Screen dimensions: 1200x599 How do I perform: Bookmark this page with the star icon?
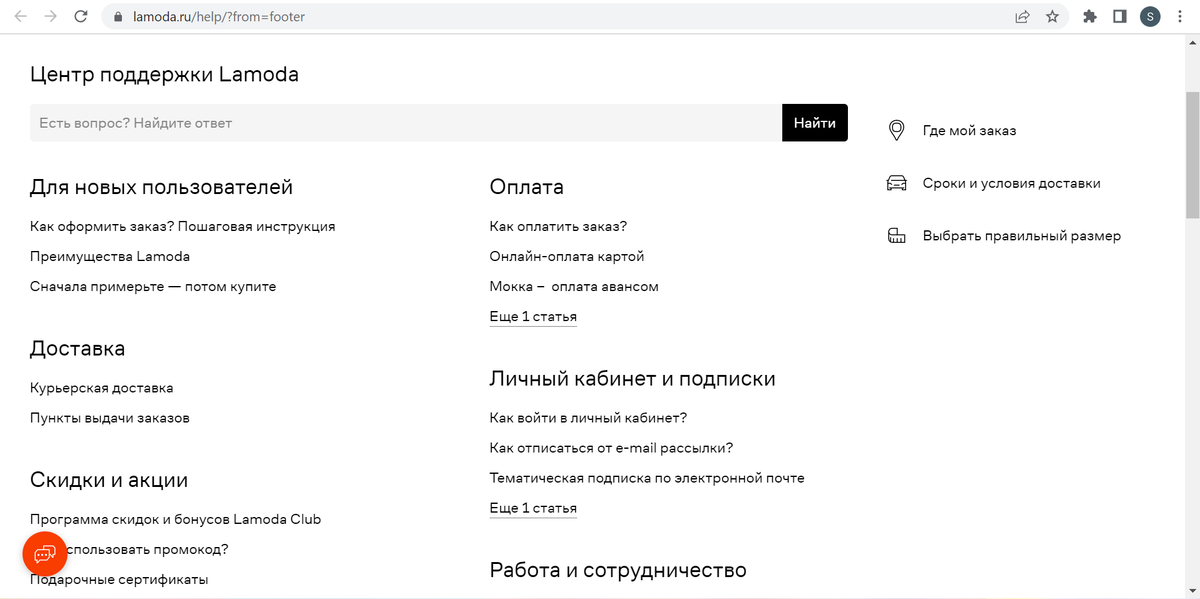point(1052,16)
